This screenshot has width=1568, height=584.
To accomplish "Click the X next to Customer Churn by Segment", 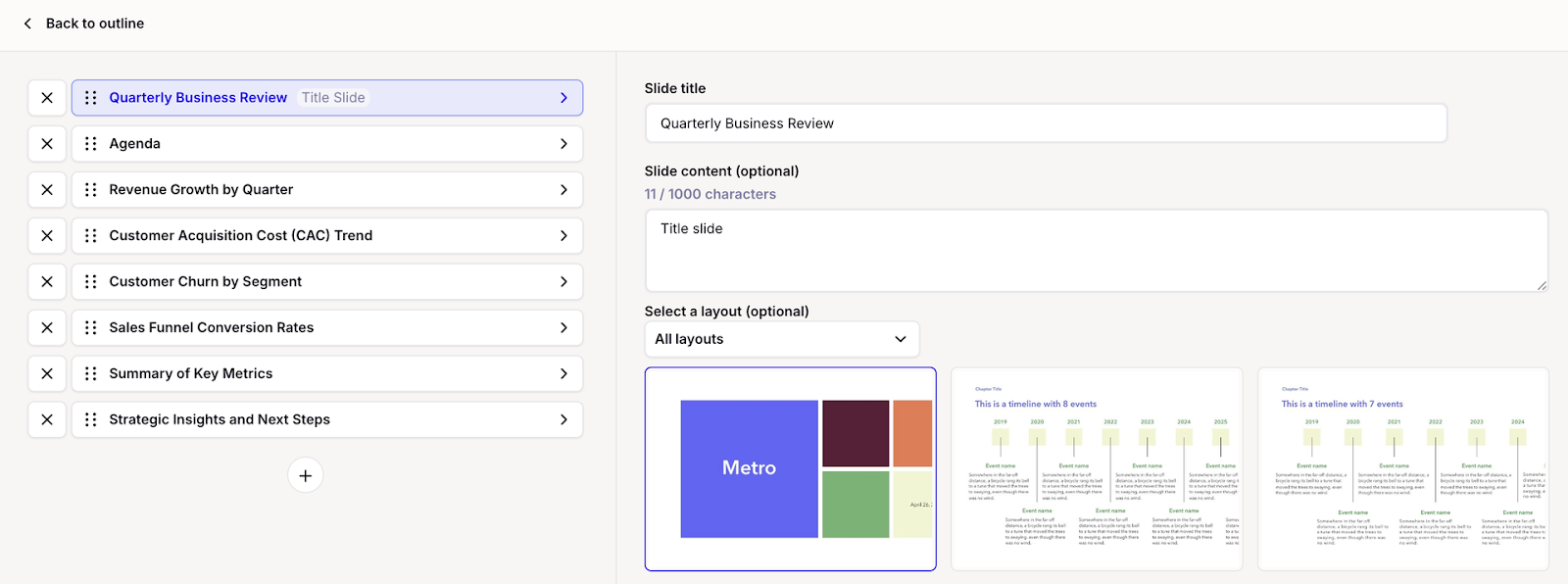I will click(x=47, y=282).
